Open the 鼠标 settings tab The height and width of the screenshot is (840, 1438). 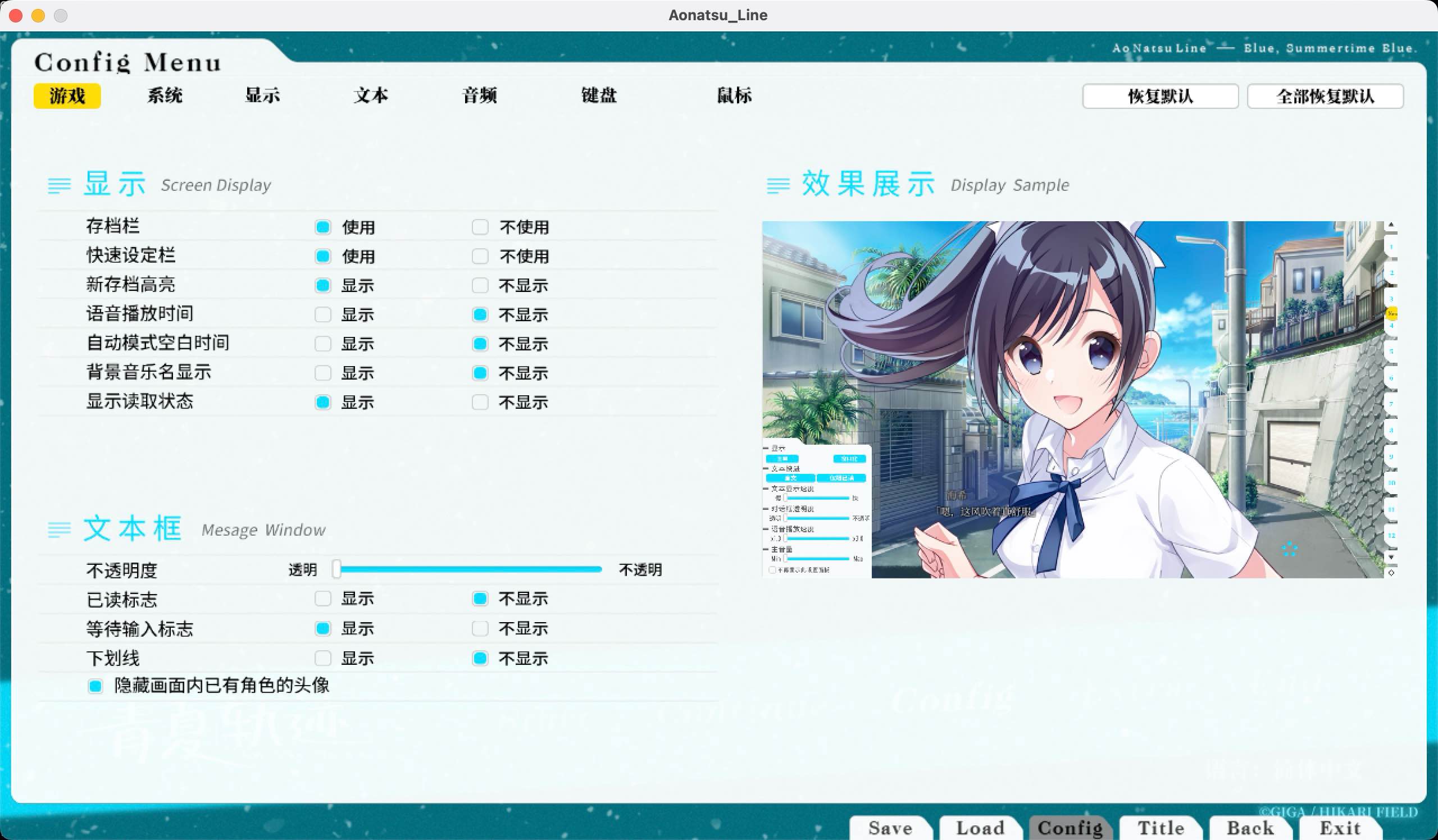[734, 95]
